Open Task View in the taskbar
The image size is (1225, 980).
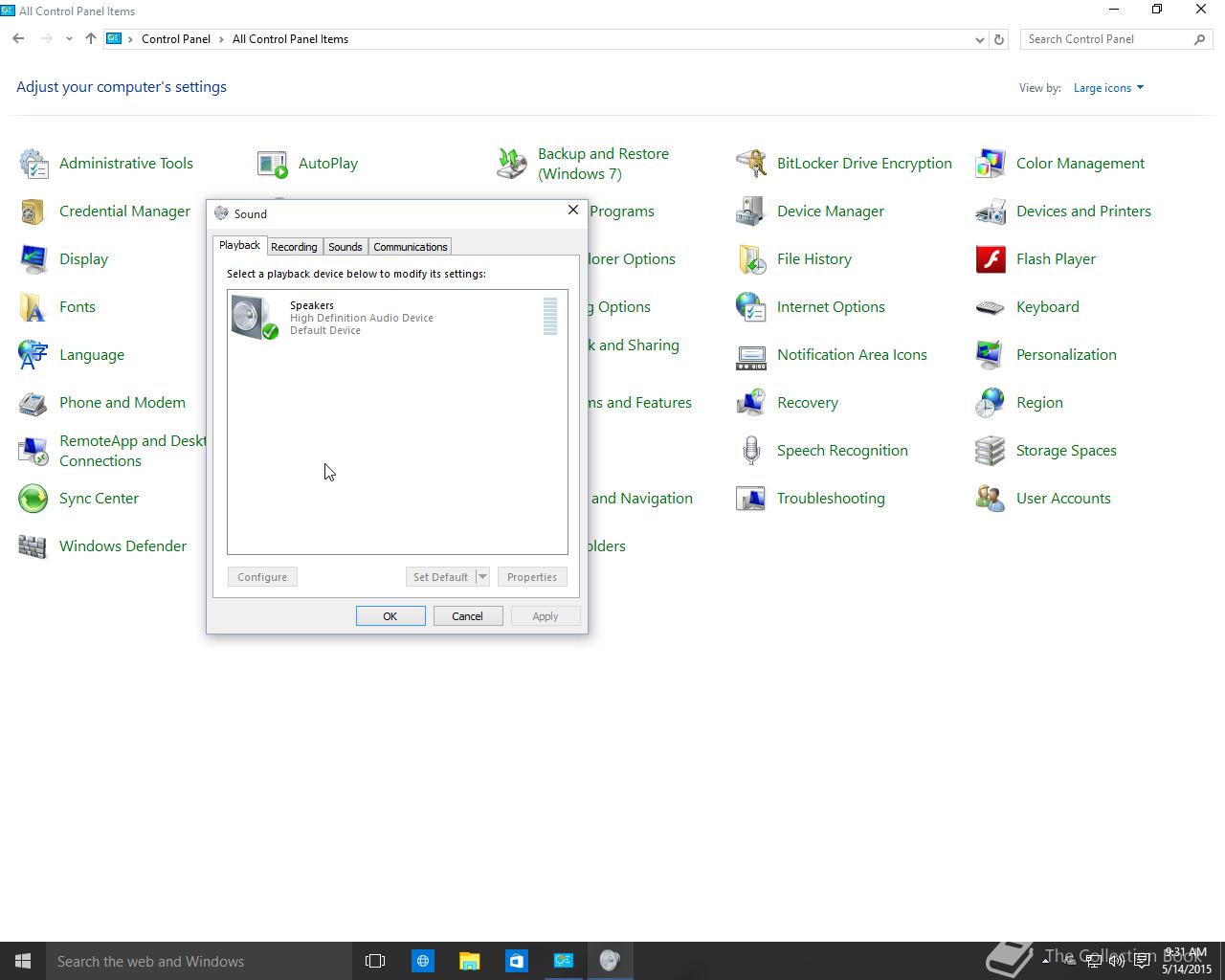375,961
